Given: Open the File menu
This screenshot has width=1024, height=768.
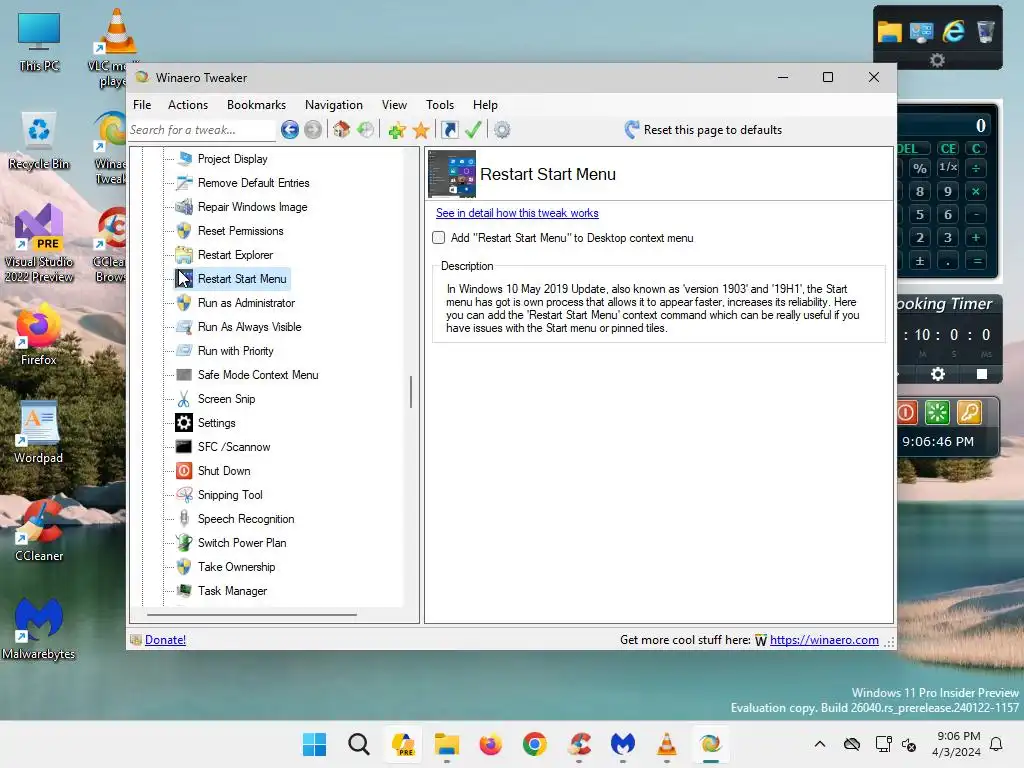Looking at the screenshot, I should [x=142, y=104].
